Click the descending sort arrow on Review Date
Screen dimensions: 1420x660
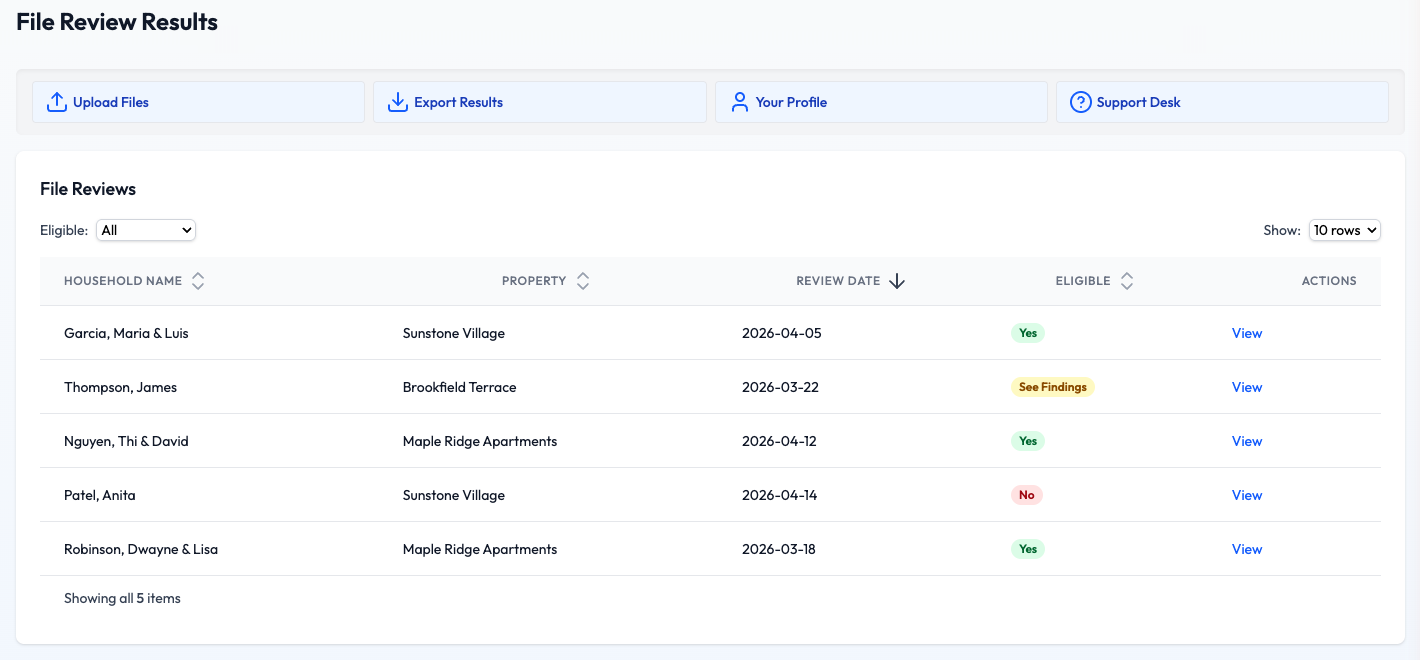click(897, 281)
